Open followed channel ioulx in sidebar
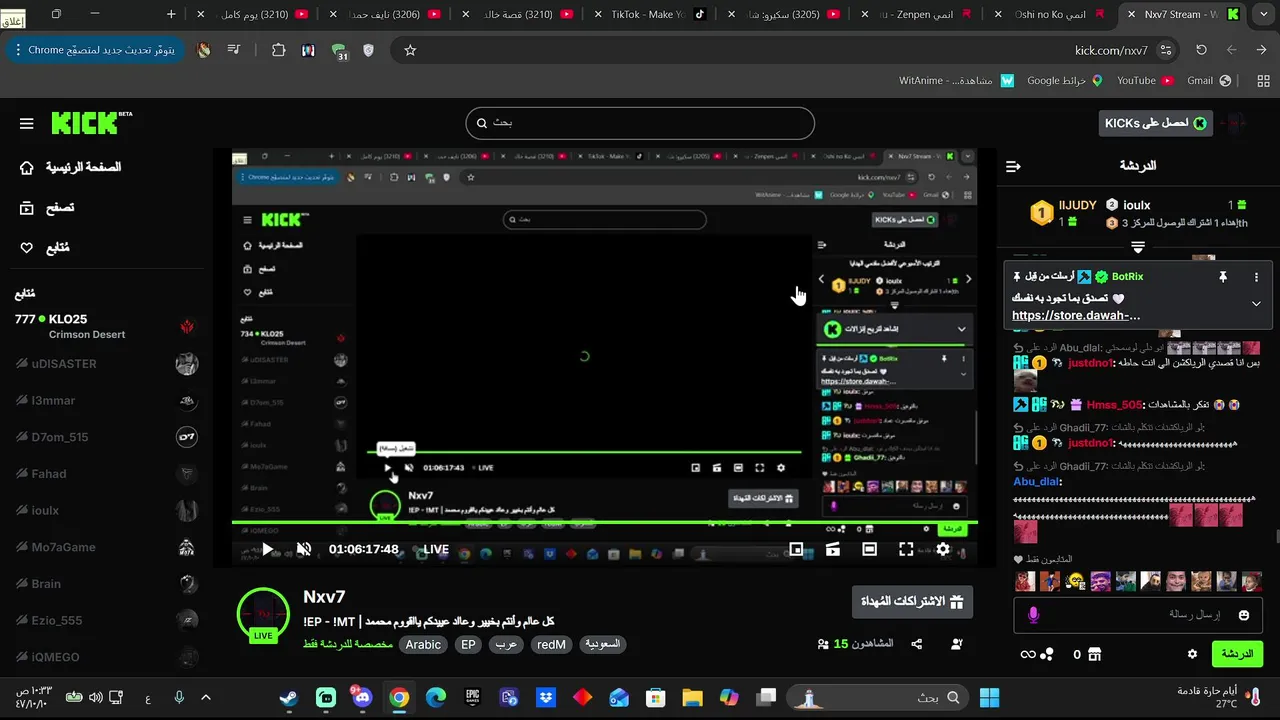This screenshot has width=1280, height=720. [105, 510]
